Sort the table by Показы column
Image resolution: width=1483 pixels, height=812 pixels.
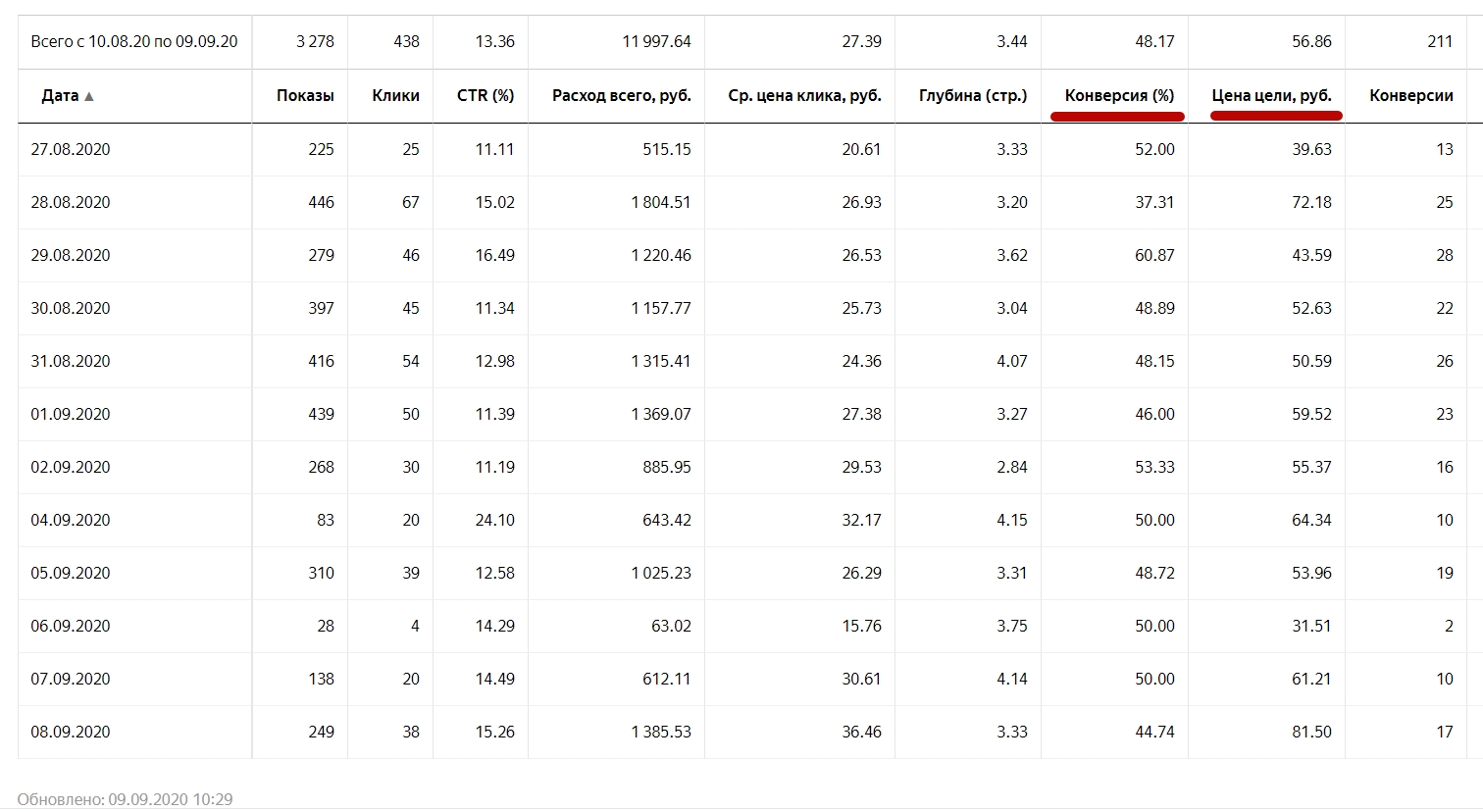pos(305,96)
